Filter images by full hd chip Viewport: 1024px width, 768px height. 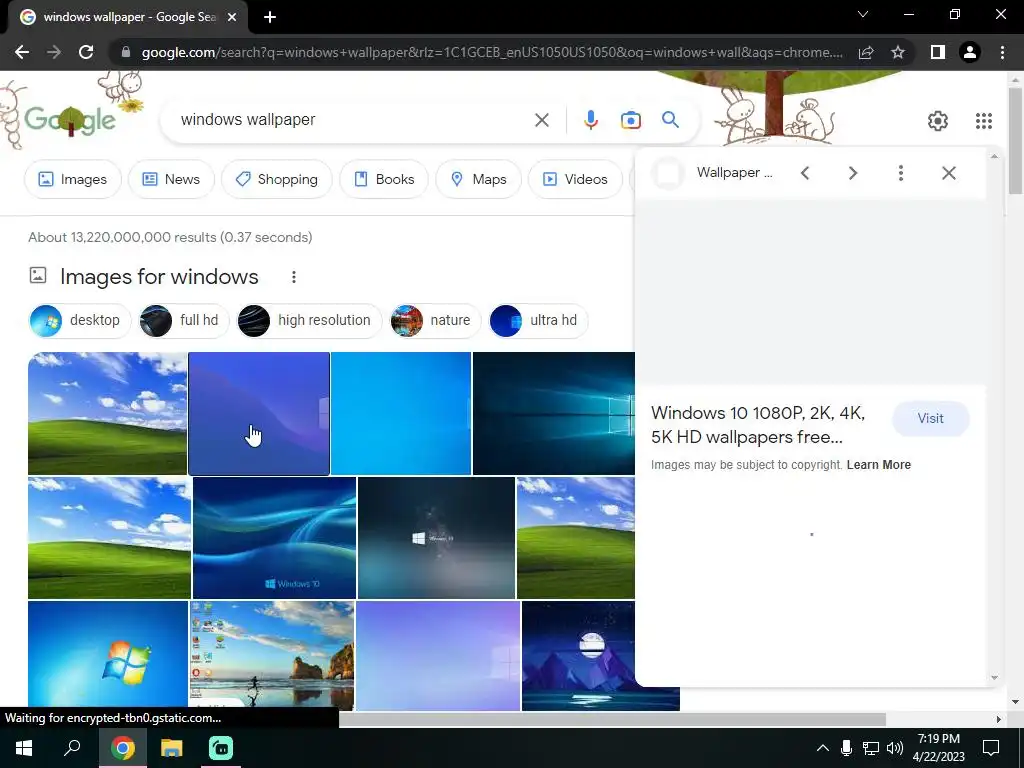click(x=184, y=321)
